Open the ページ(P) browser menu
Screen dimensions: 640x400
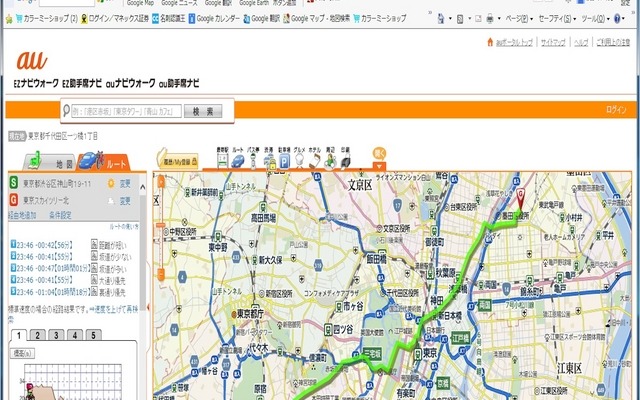(x=517, y=18)
